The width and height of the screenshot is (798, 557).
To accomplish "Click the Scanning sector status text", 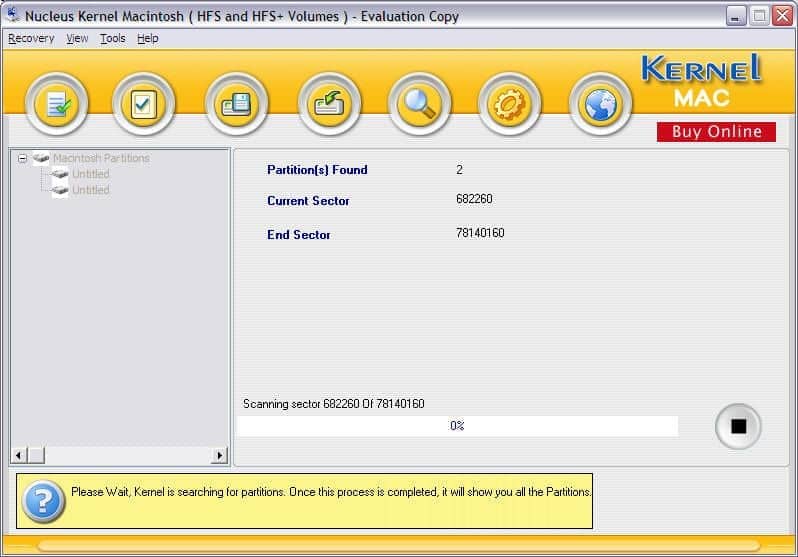I will click(x=333, y=404).
